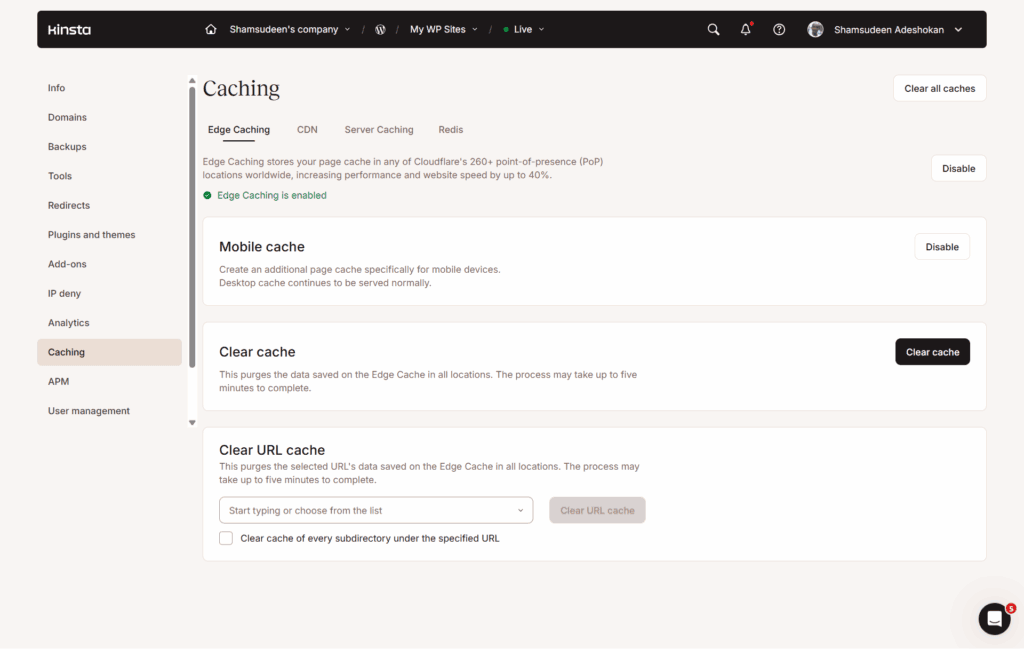Open the help question mark icon
The image size is (1024, 649).
pyautogui.click(x=779, y=29)
